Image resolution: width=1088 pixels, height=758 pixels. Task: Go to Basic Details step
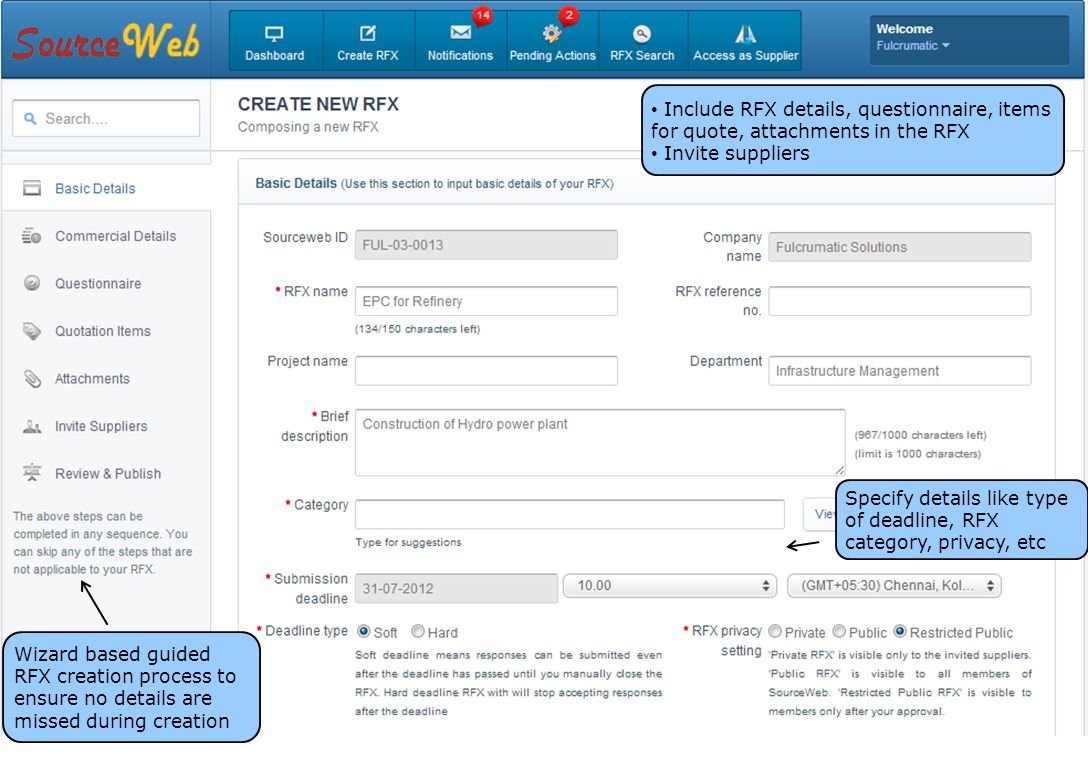pos(95,189)
